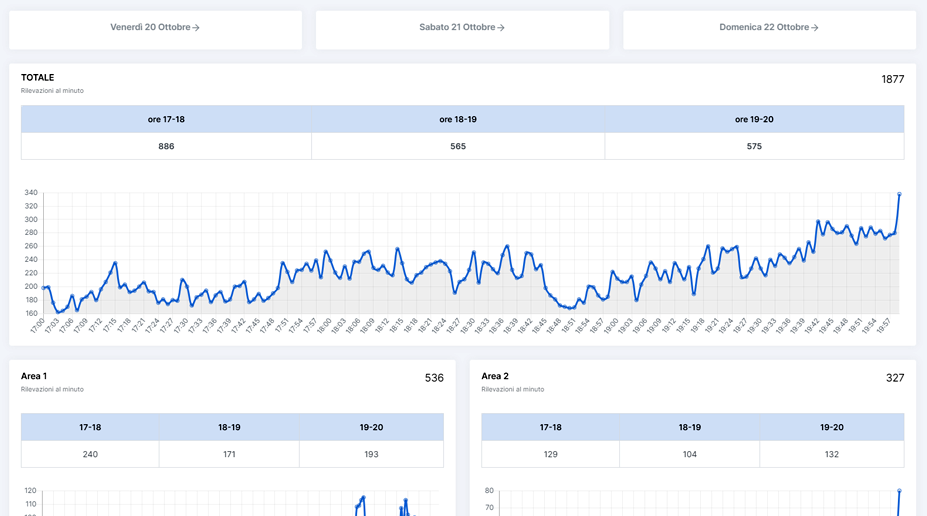Select the 'ore 17-18' header in the TOTALE table
Screen dimensions: 927x516
(x=166, y=119)
